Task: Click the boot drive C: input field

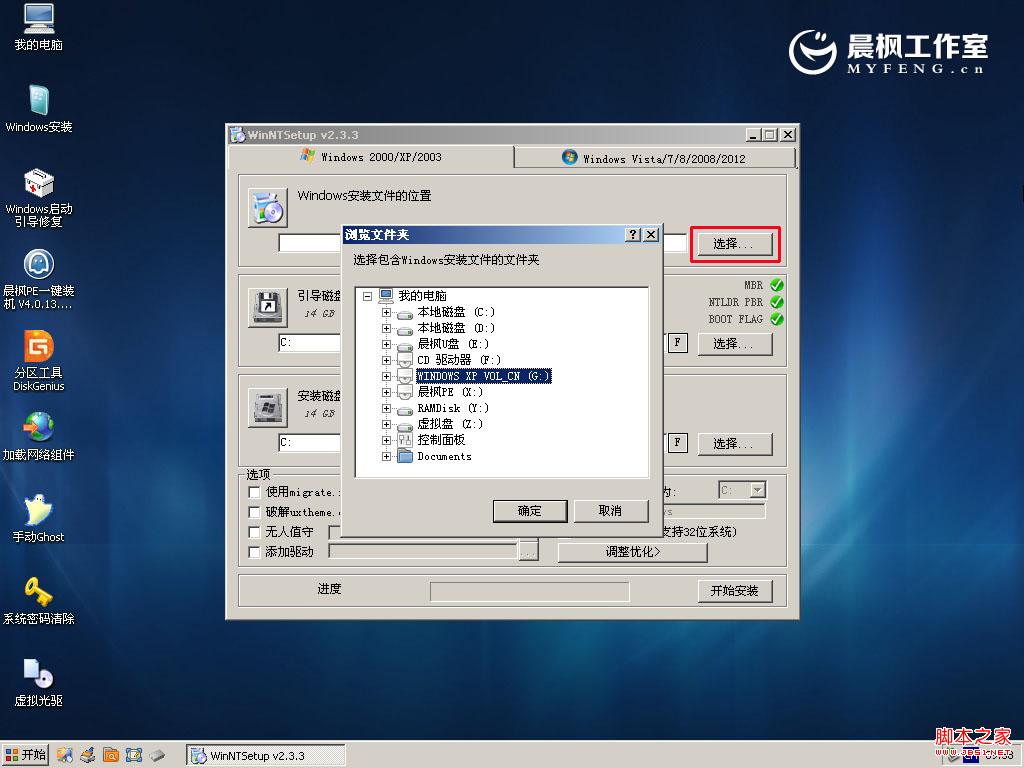Action: 310,343
